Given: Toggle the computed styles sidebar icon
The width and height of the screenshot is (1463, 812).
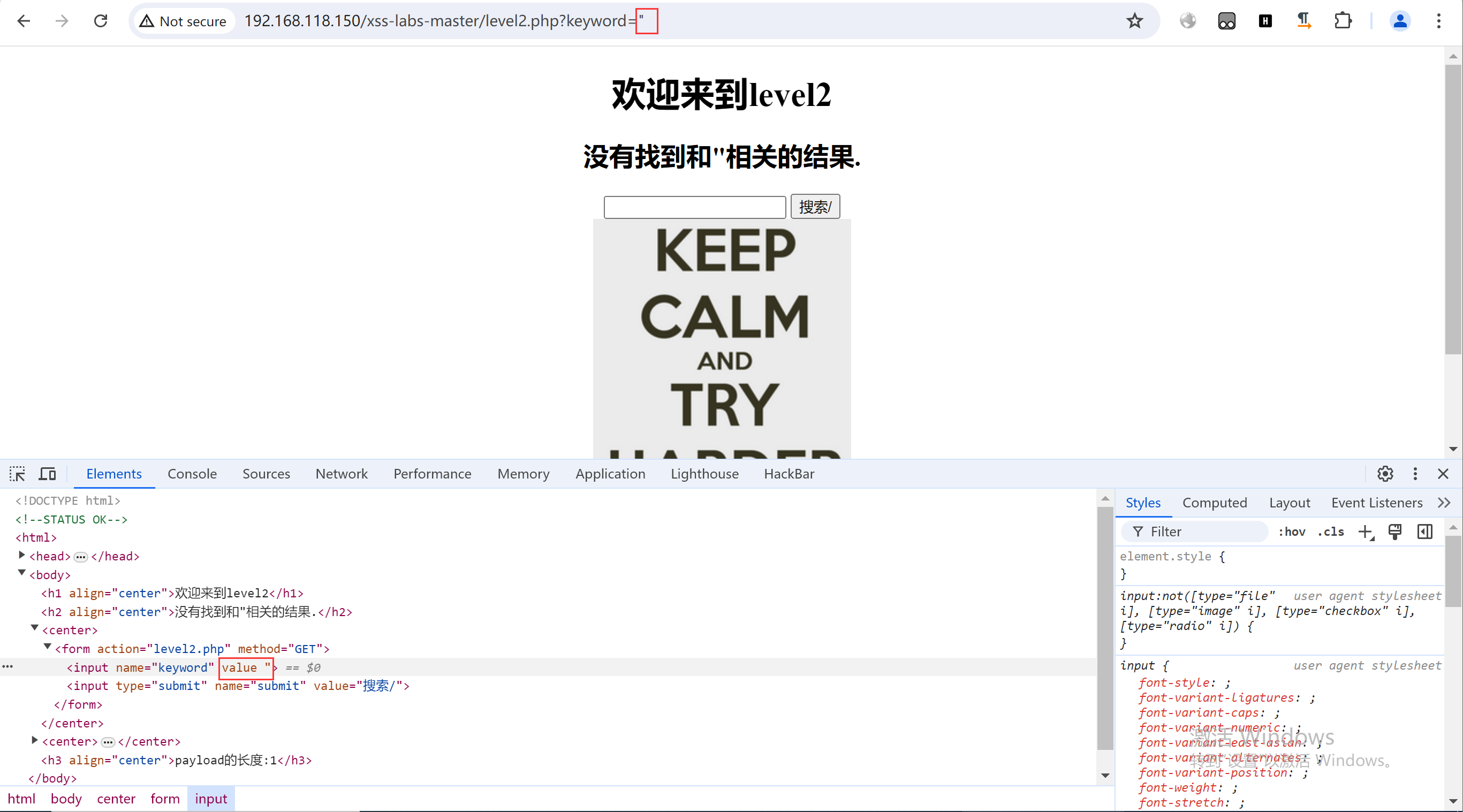Looking at the screenshot, I should point(1424,532).
